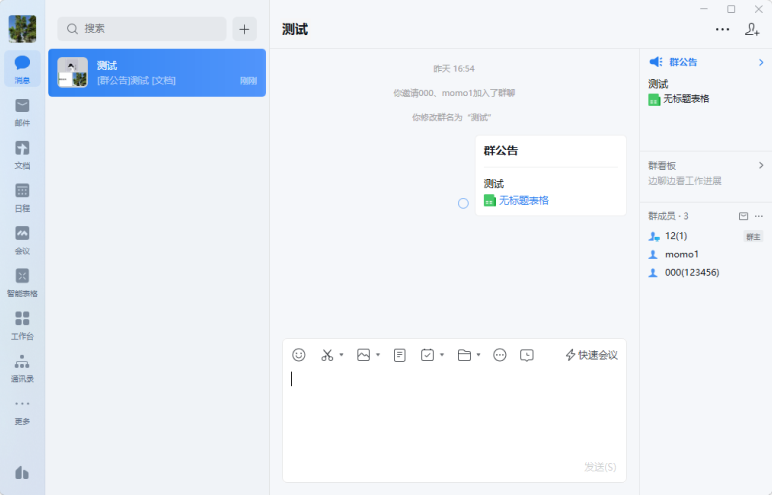The image size is (772, 495).
Task: Click the mail icon beside 群成员
Action: tap(743, 216)
